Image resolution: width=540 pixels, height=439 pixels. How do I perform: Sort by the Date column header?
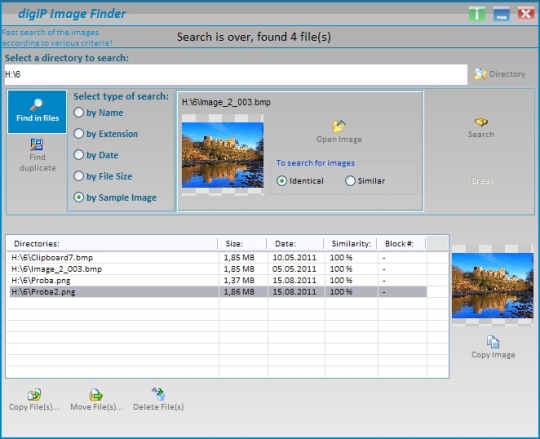[x=295, y=244]
